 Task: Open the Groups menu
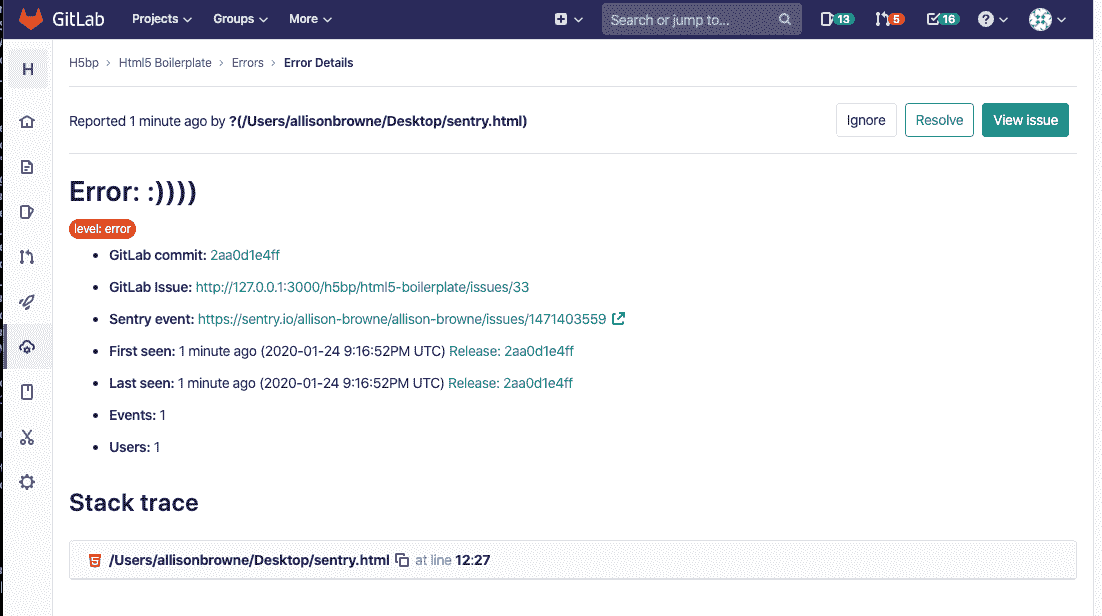pos(239,18)
